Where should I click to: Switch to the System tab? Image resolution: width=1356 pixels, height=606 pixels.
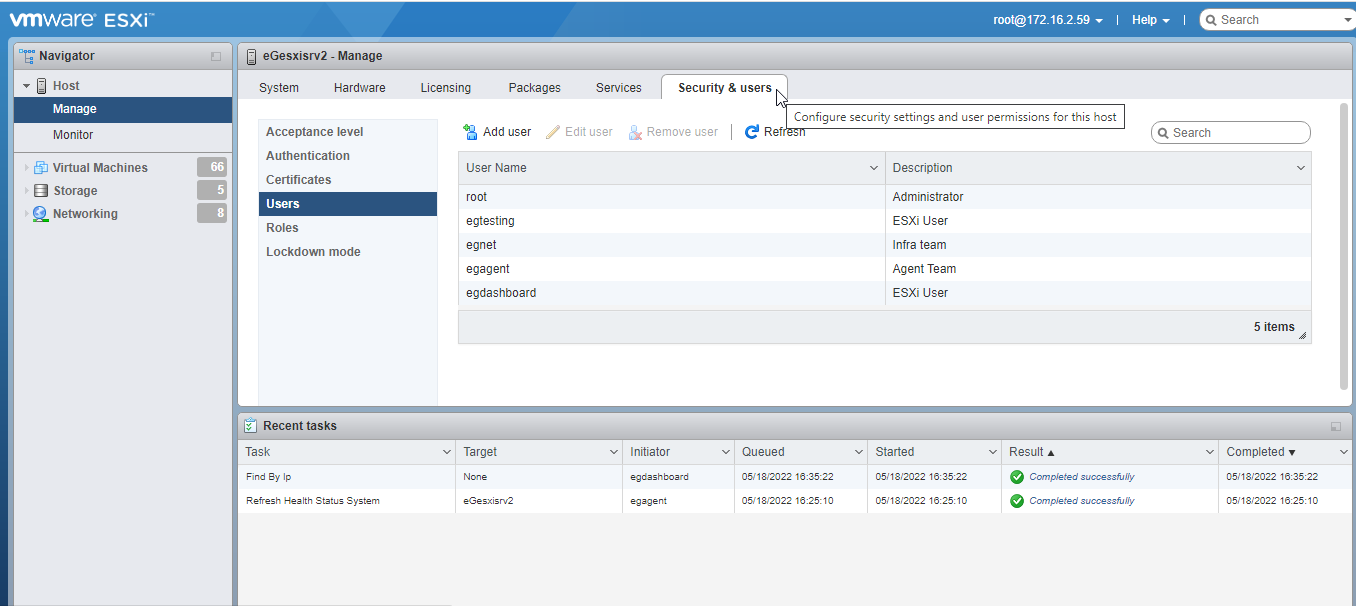coord(279,88)
